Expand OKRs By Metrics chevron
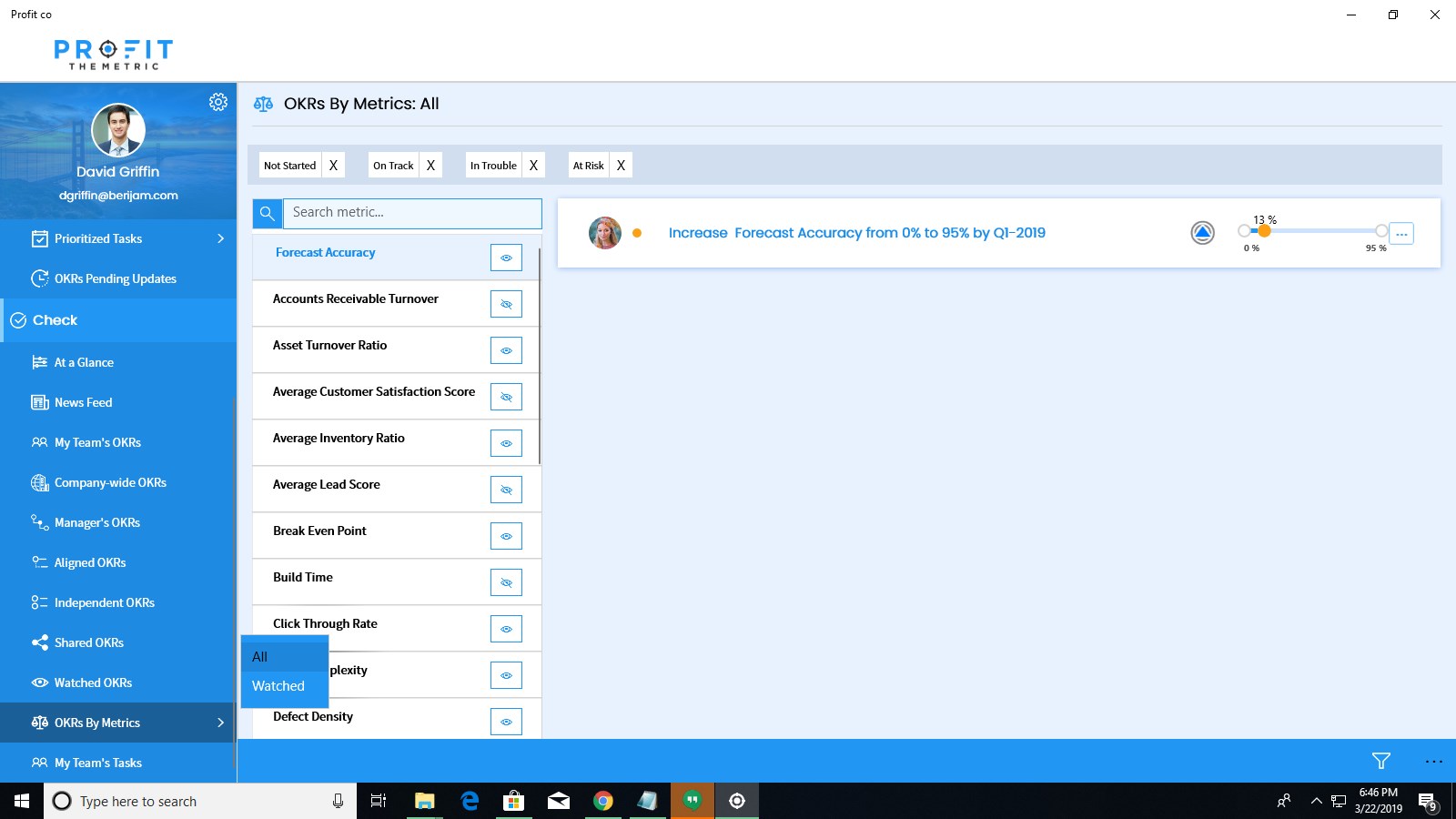The width and height of the screenshot is (1456, 819). coord(220,723)
